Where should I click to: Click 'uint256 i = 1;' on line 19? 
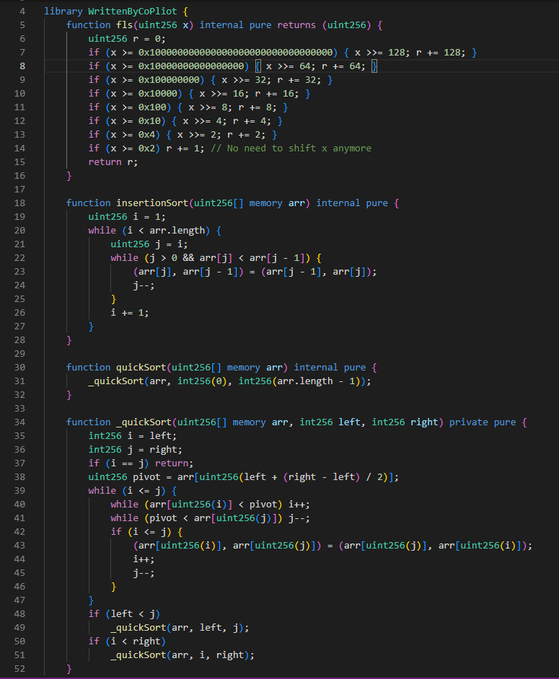pos(127,217)
